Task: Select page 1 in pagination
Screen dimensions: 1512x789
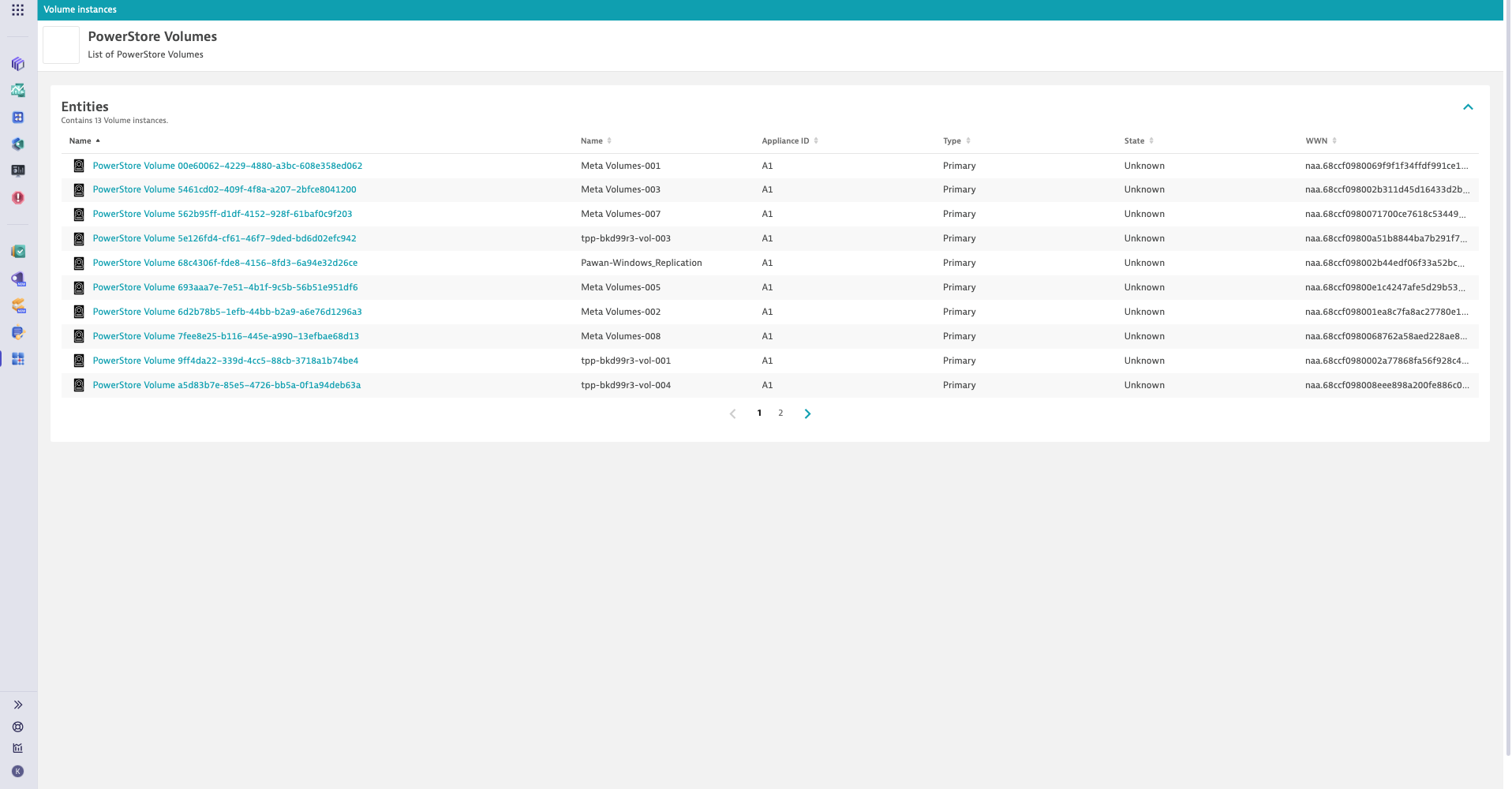Action: (759, 413)
